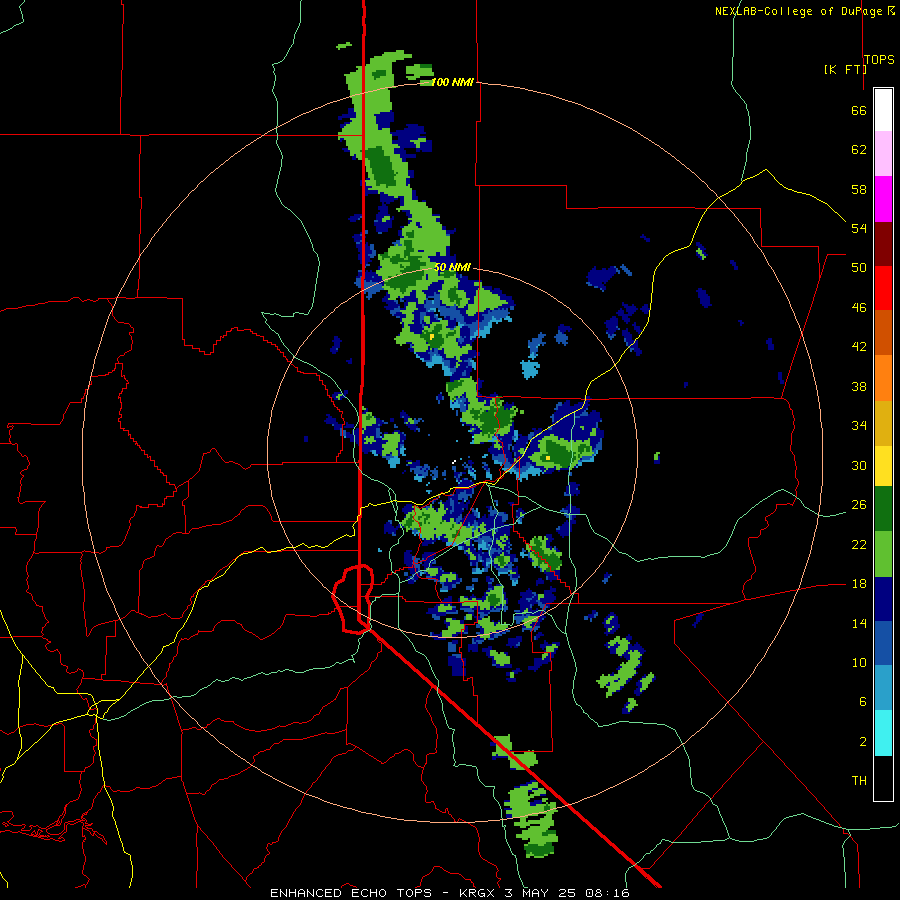The image size is (900, 900).
Task: Click the medium blue 18 kft legend swatch
Action: coord(883,644)
